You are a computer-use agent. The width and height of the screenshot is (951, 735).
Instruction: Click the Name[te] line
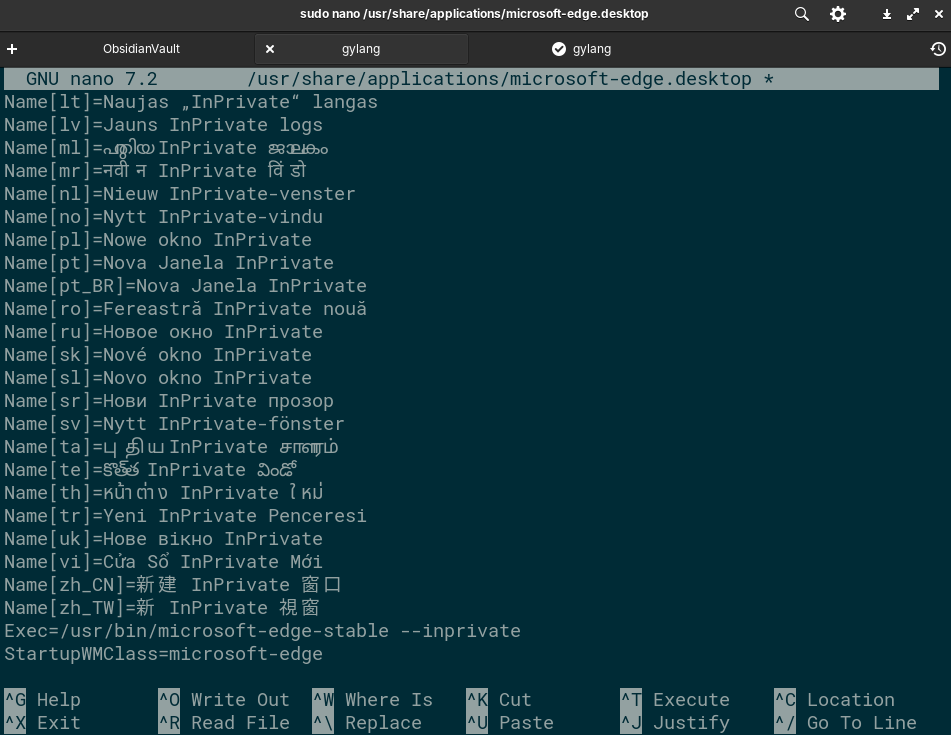click(150, 471)
